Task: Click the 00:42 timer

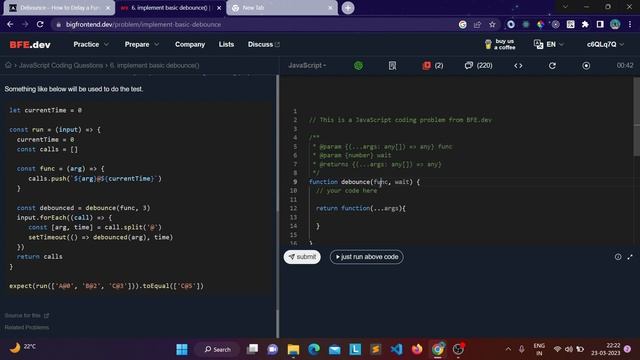Action: point(625,65)
